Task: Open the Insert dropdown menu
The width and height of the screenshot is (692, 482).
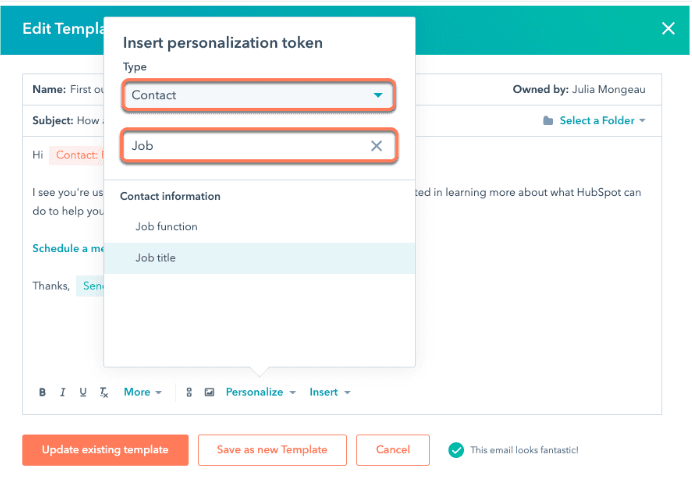Action: click(329, 393)
